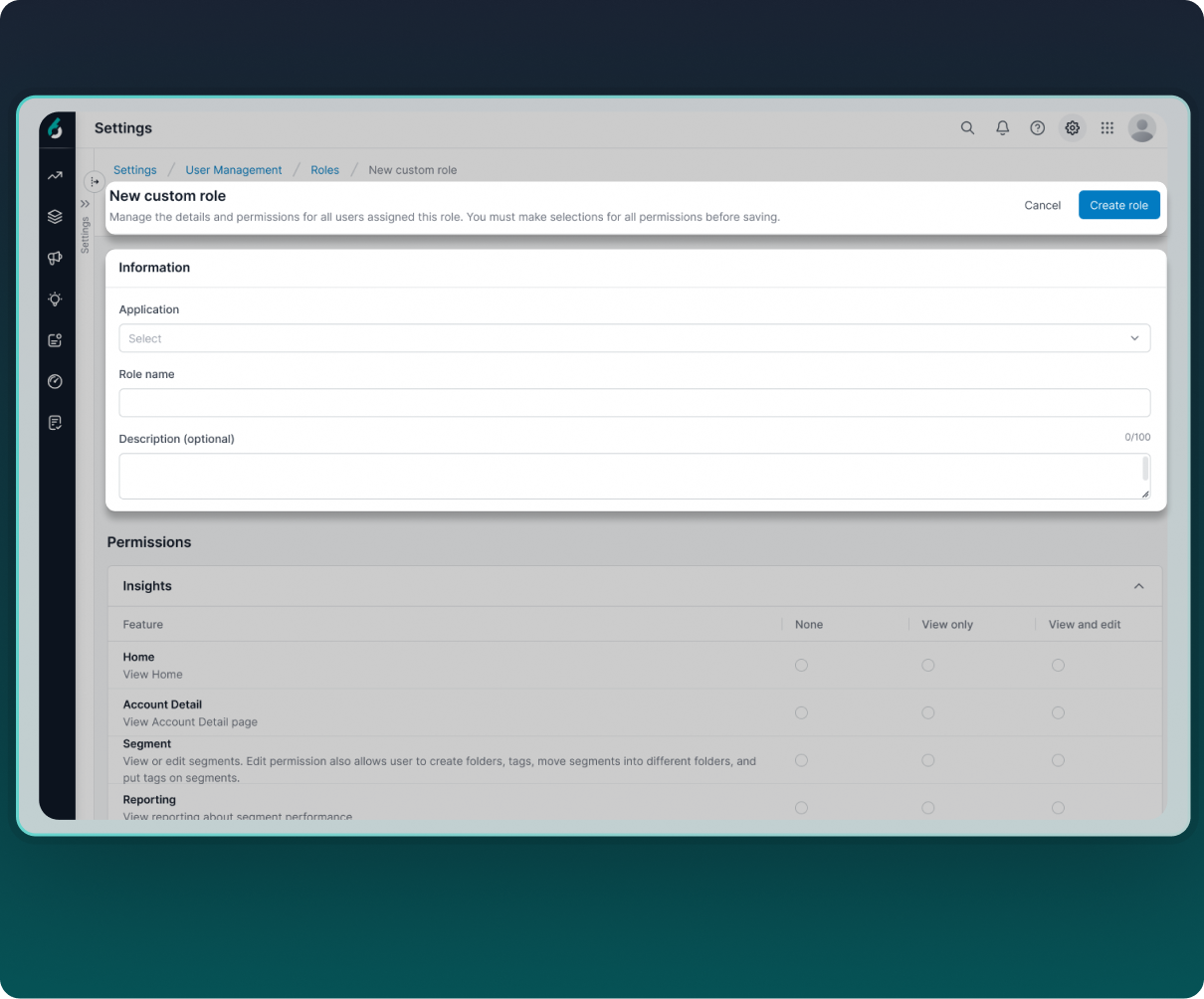Viewport: 1204px width, 999px height.
Task: Open the card-with-dot sidebar icon above the gauge
Action: [x=55, y=340]
